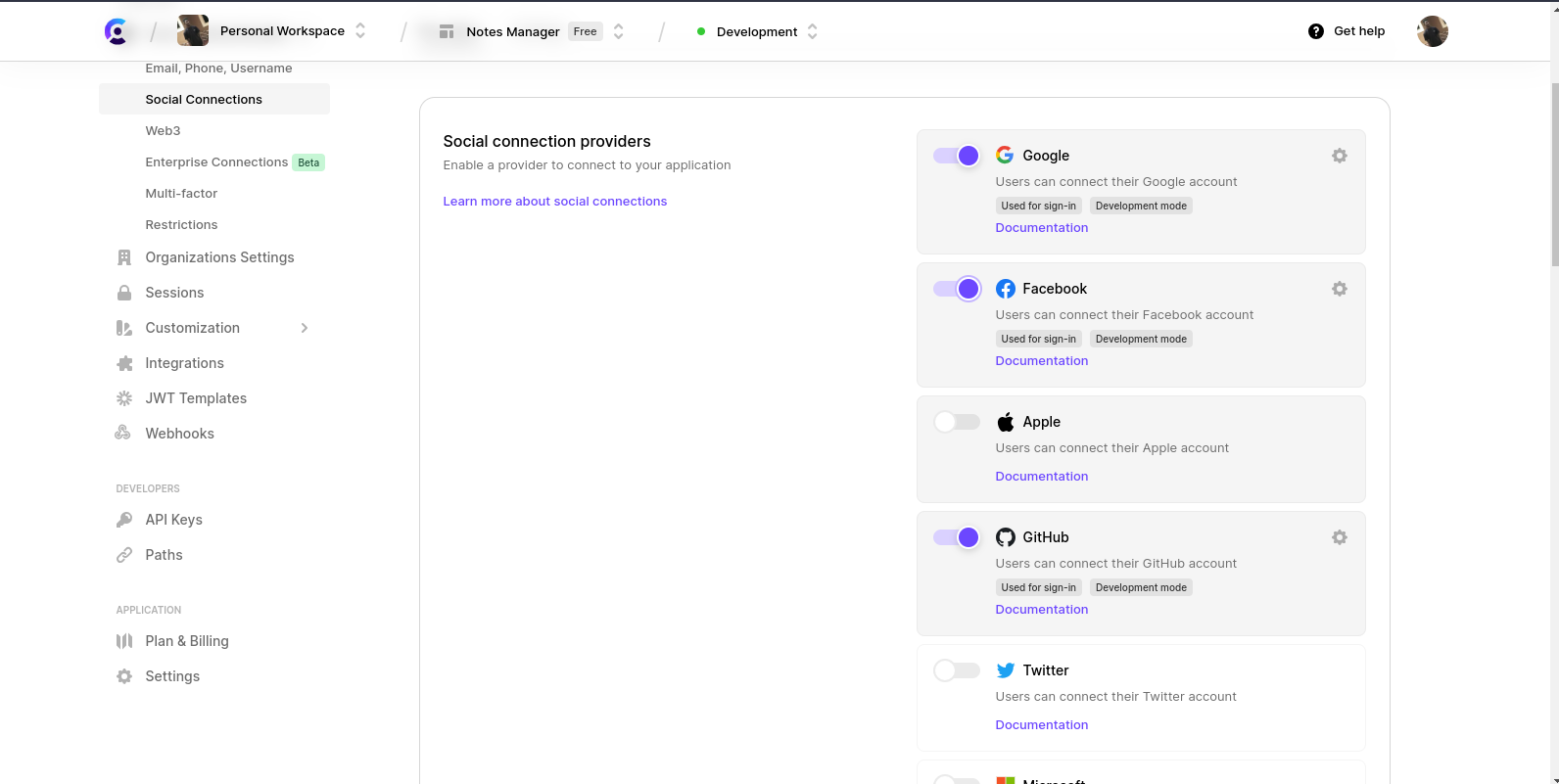
Task: Click the Notes Manager application icon
Action: click(447, 31)
